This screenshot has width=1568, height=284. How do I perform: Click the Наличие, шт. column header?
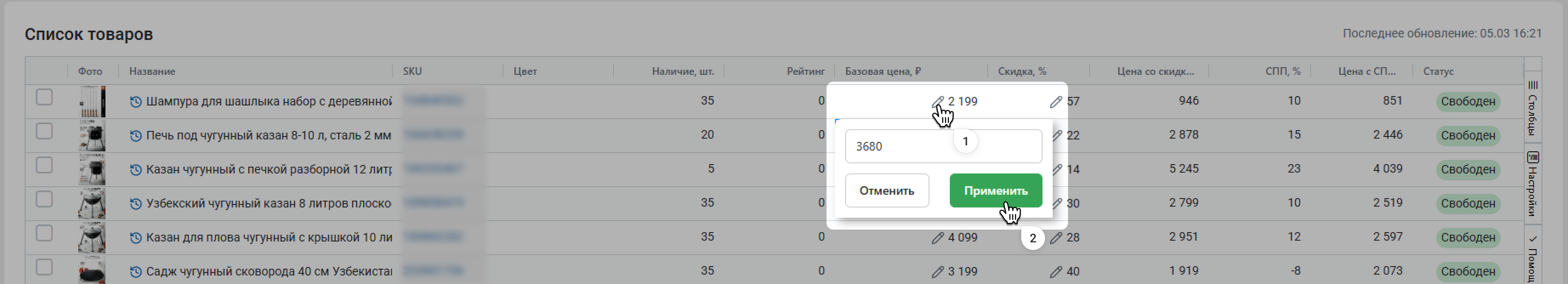[x=682, y=71]
